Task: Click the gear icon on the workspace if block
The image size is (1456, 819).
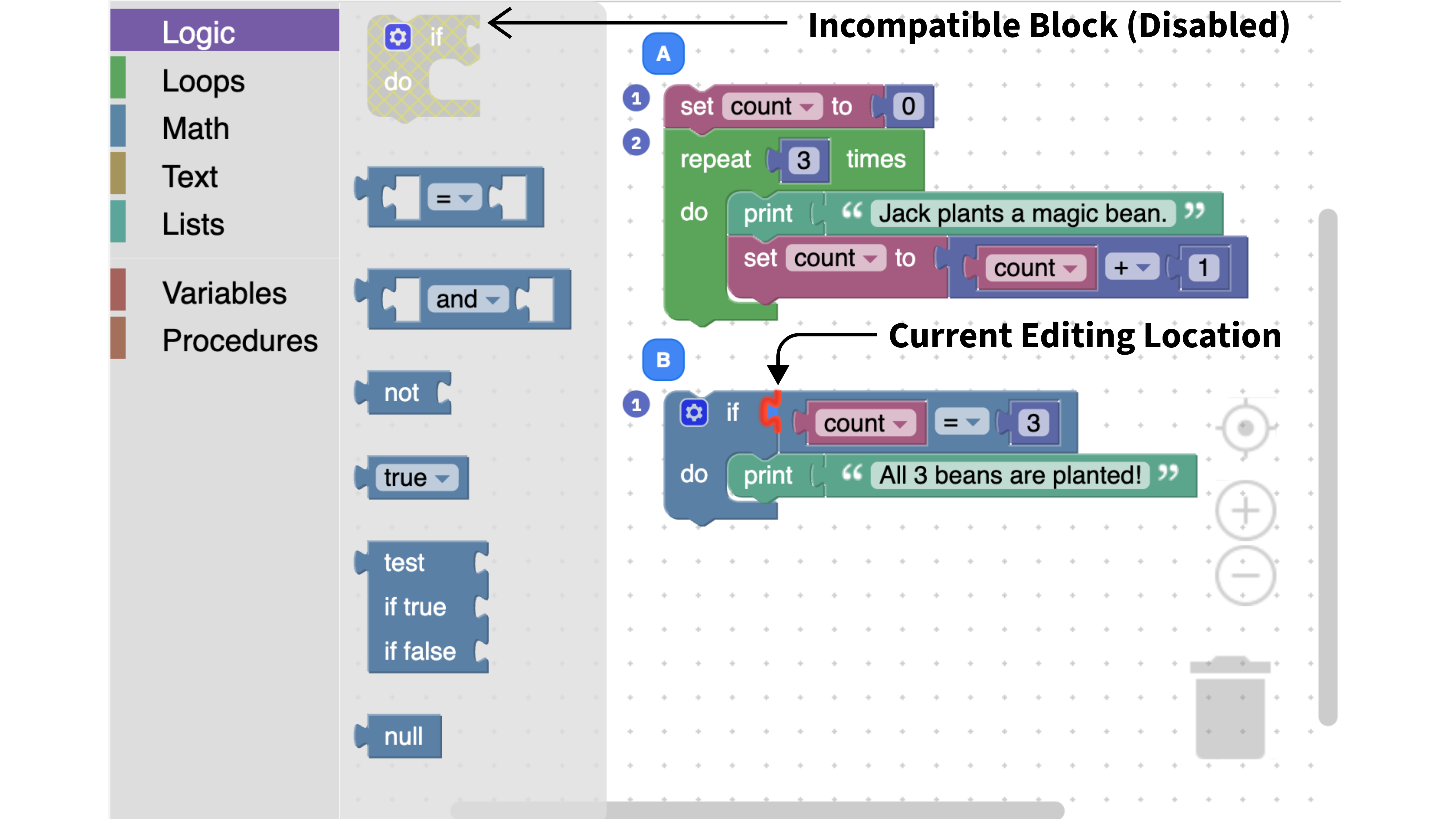Action: [694, 413]
